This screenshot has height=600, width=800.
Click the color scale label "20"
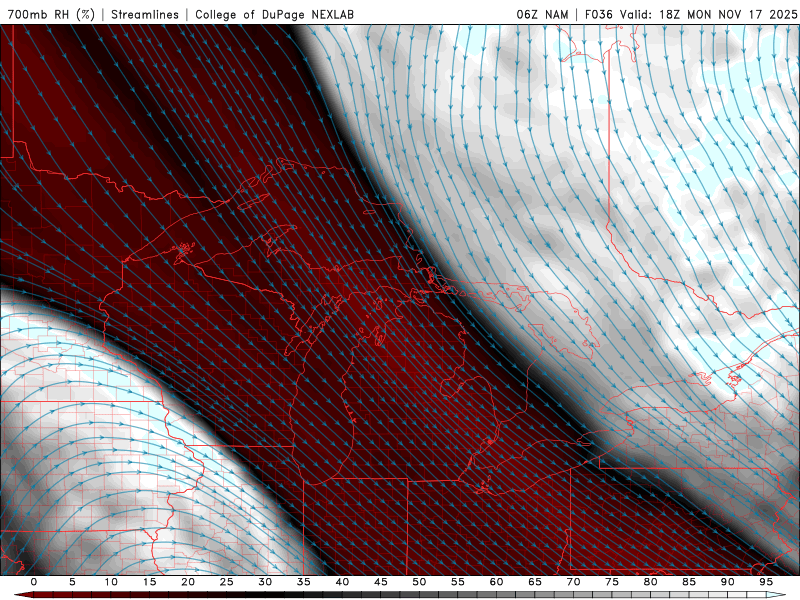coord(188,582)
